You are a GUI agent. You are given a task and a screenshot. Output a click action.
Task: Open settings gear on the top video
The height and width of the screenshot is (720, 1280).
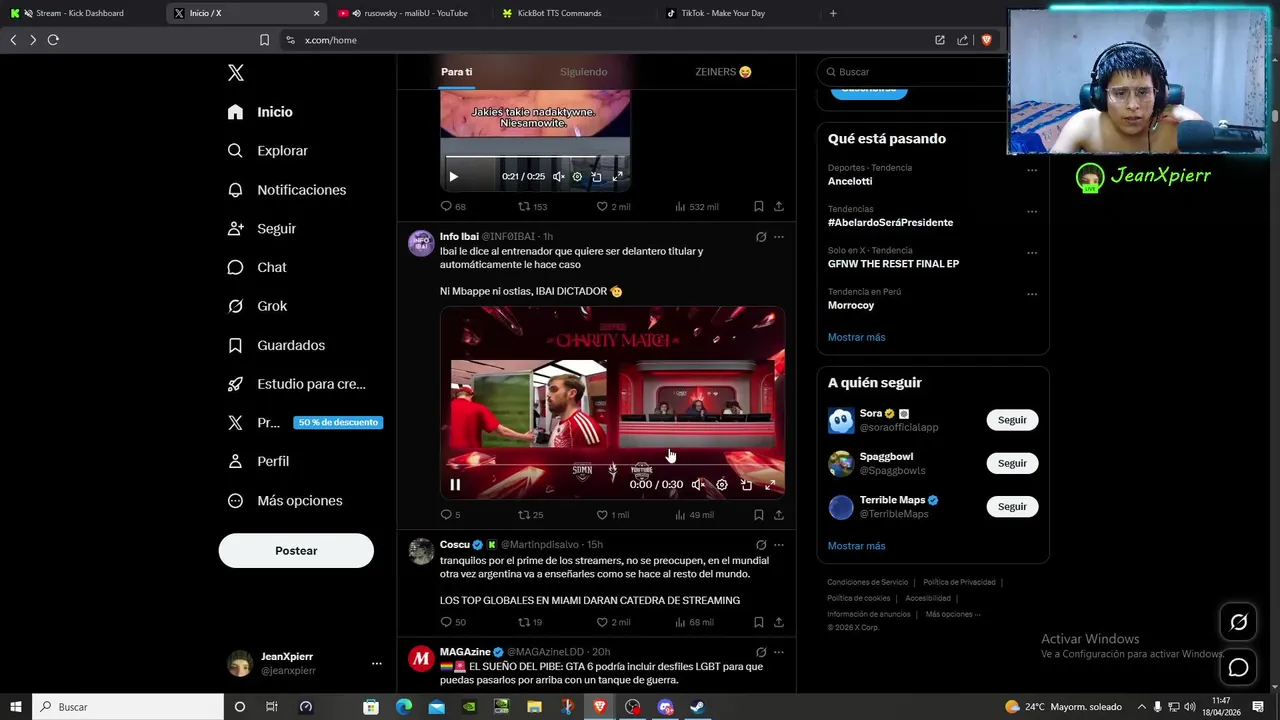click(577, 177)
